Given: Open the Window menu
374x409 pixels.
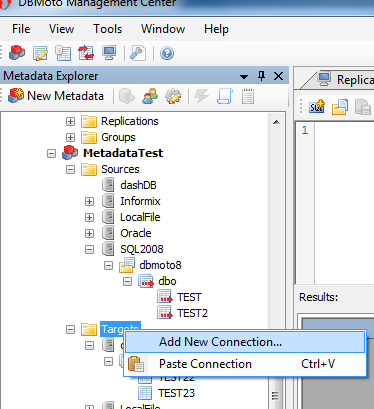Looking at the screenshot, I should pos(163,29).
